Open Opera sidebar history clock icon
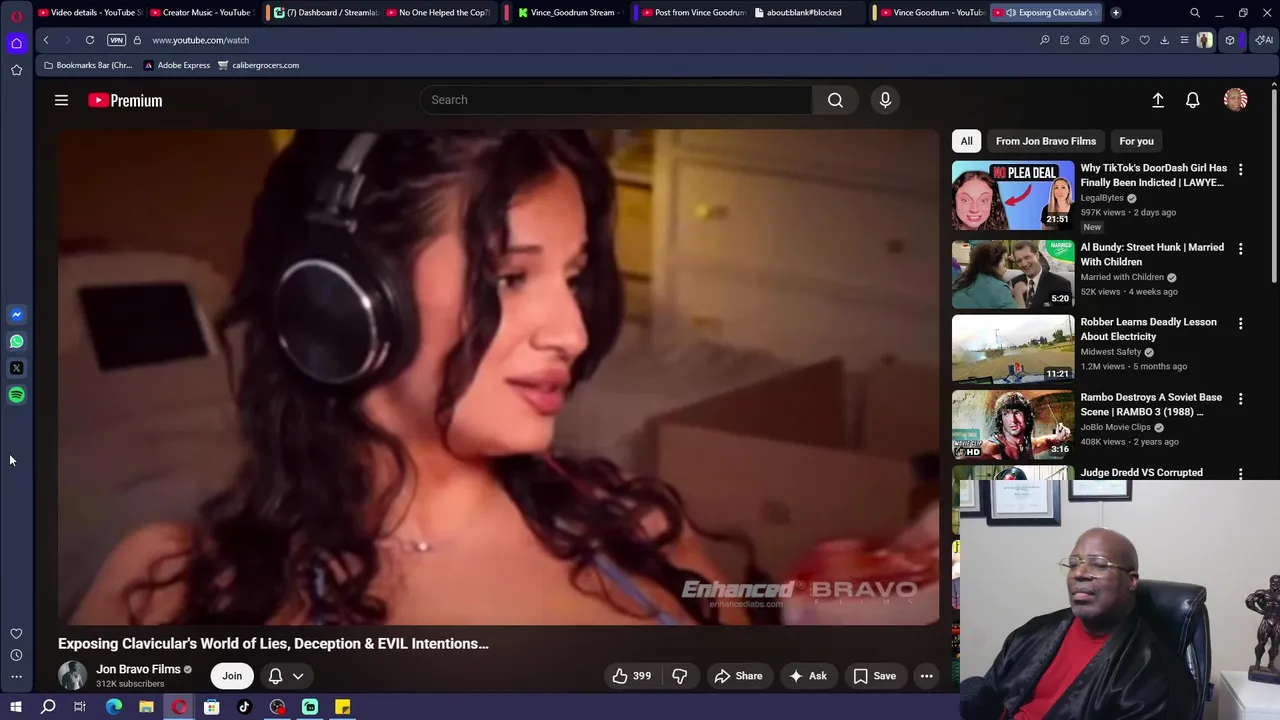 (16, 655)
